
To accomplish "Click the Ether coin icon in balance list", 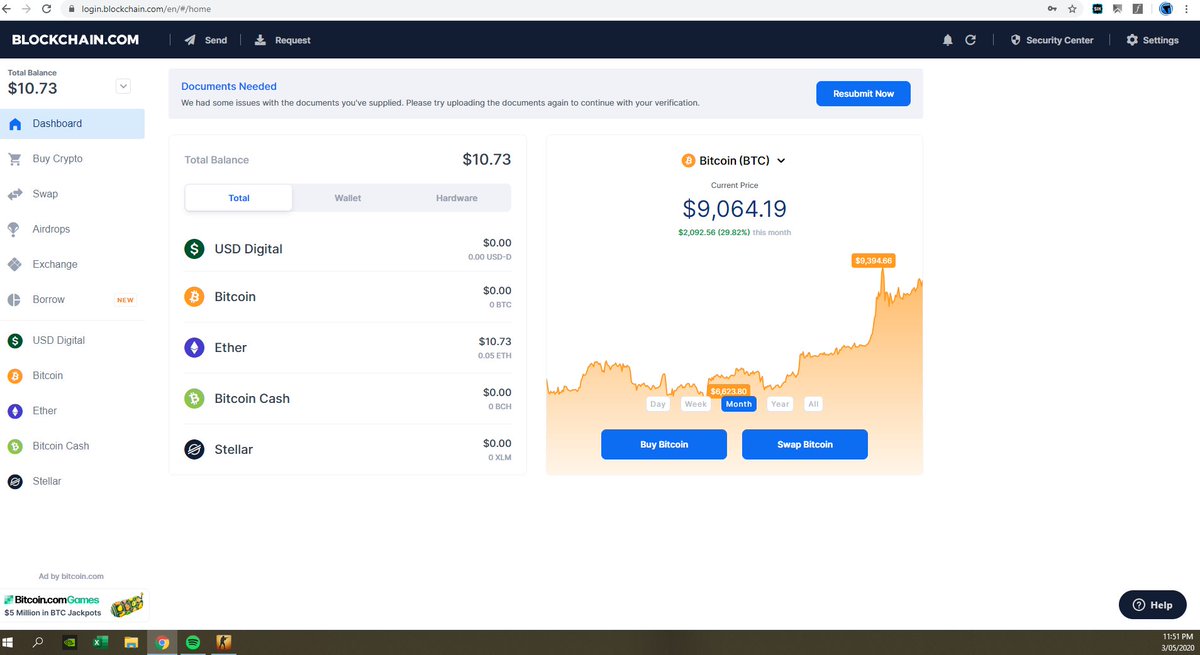I will coord(194,347).
